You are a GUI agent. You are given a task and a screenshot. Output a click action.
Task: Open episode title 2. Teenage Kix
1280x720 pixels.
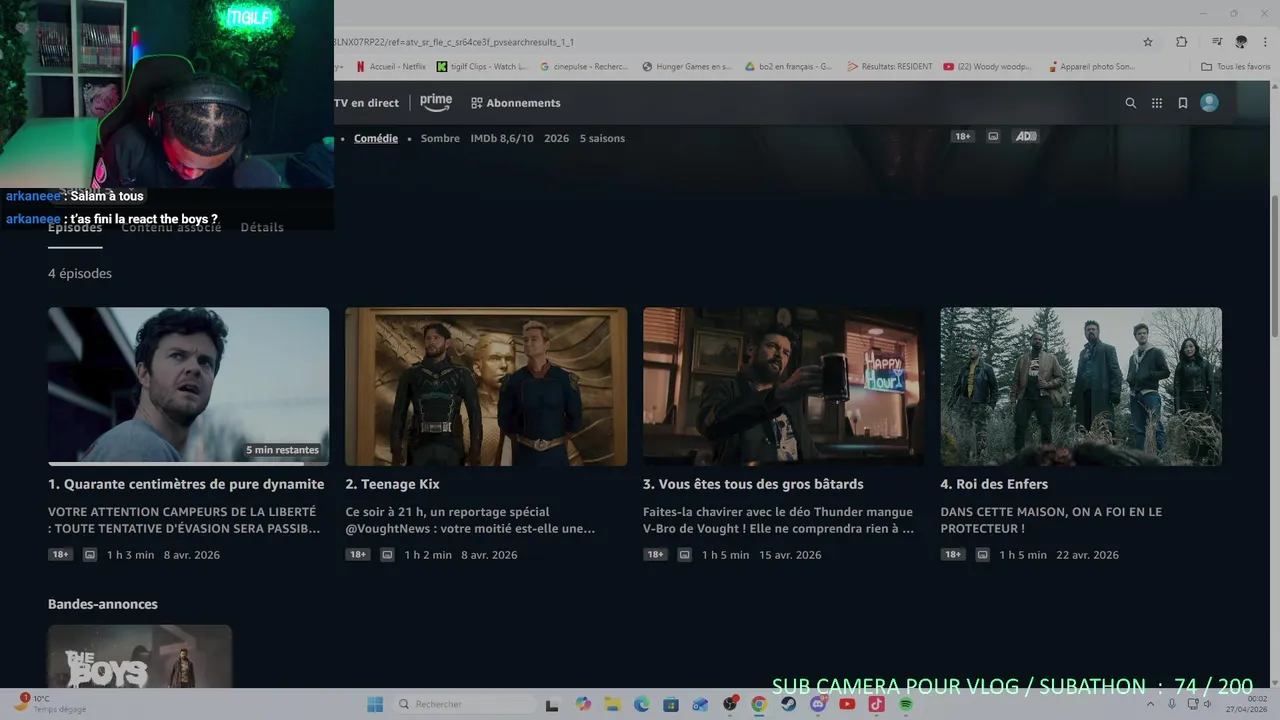393,484
